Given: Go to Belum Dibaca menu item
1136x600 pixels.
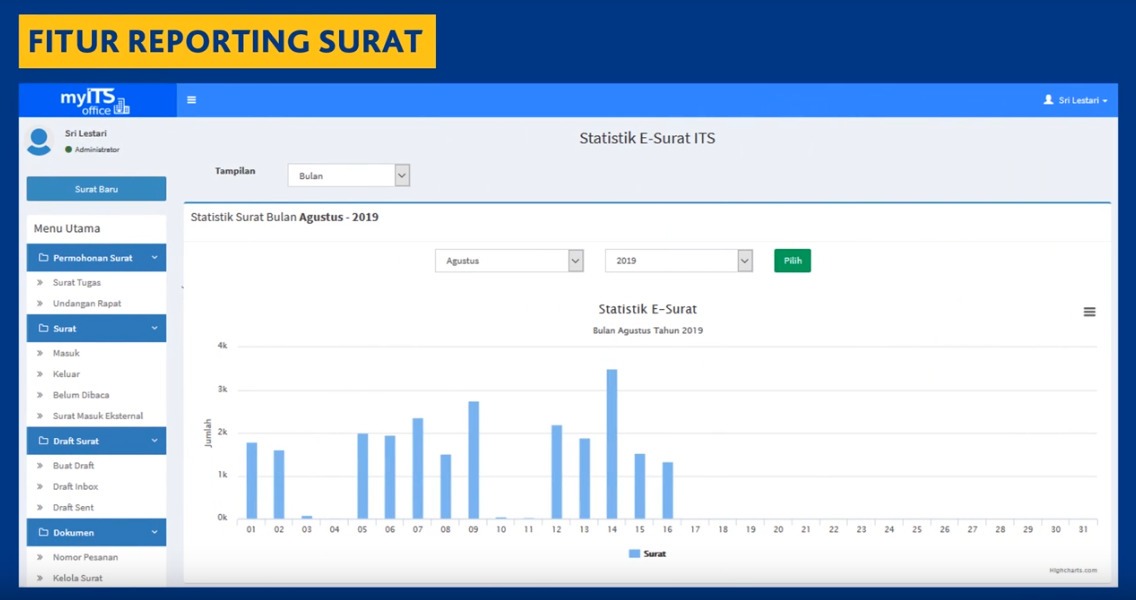Looking at the screenshot, I should [x=81, y=395].
